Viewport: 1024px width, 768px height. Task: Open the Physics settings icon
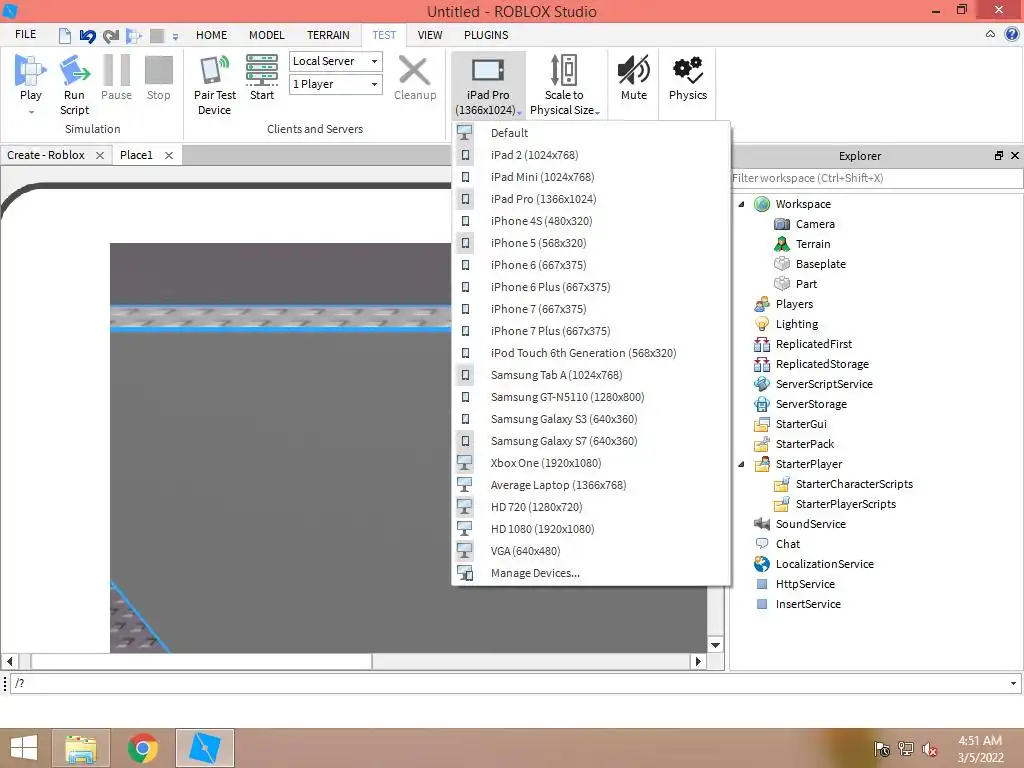(688, 70)
